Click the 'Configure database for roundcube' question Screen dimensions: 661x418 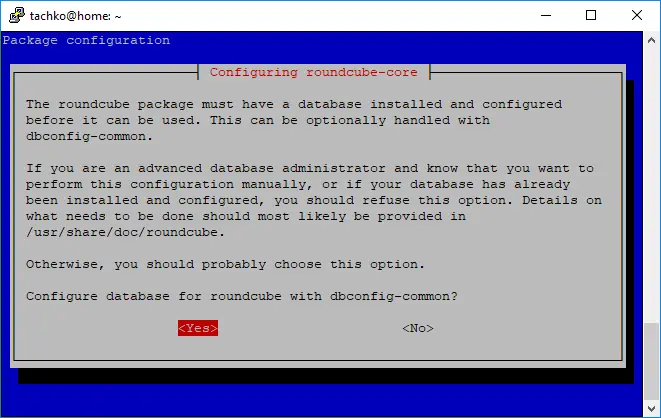[242, 296]
